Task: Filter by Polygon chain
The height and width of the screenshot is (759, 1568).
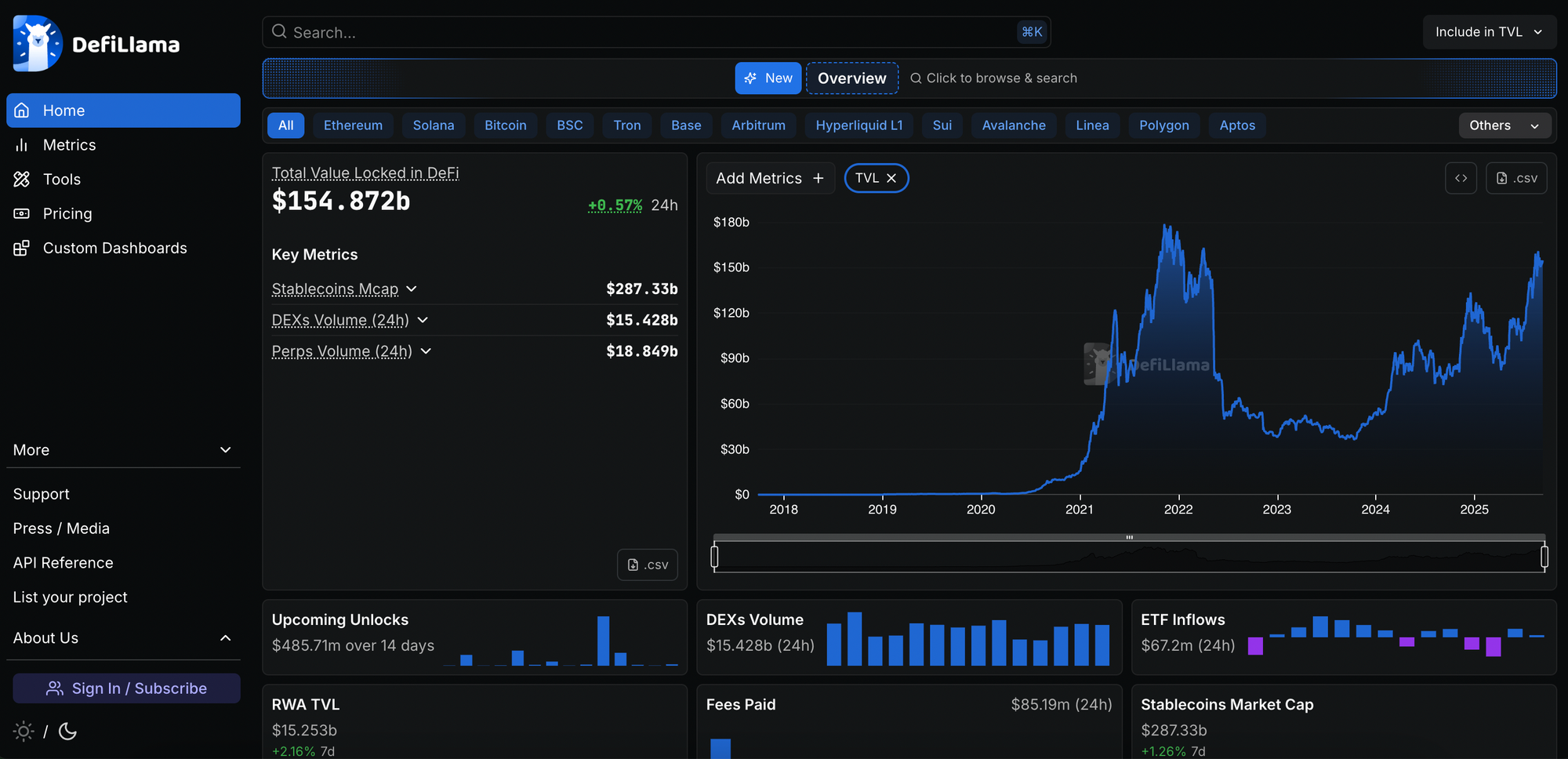Action: pos(1164,125)
